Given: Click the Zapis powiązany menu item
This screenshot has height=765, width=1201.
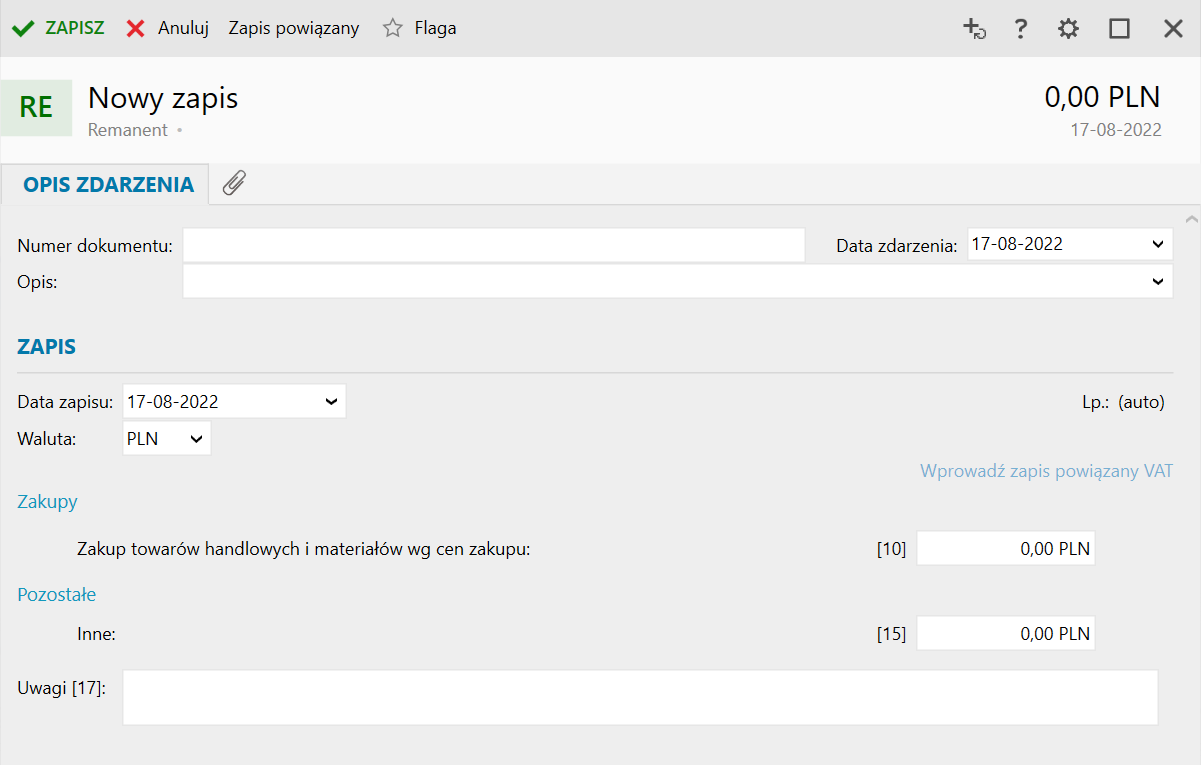Looking at the screenshot, I should point(293,28).
